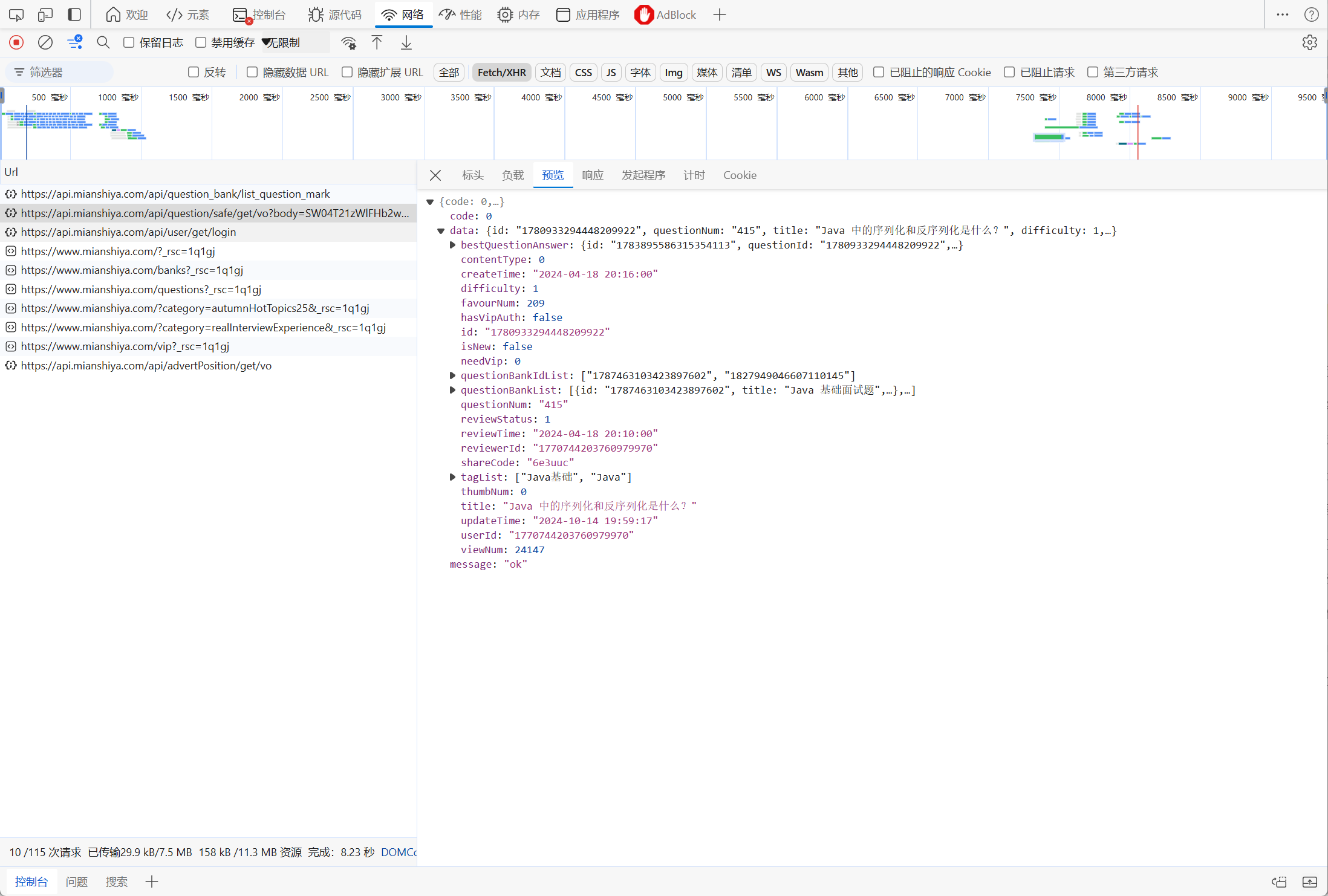Switch to the 响应 tab
Screen dimensions: 1328x896
[x=593, y=175]
